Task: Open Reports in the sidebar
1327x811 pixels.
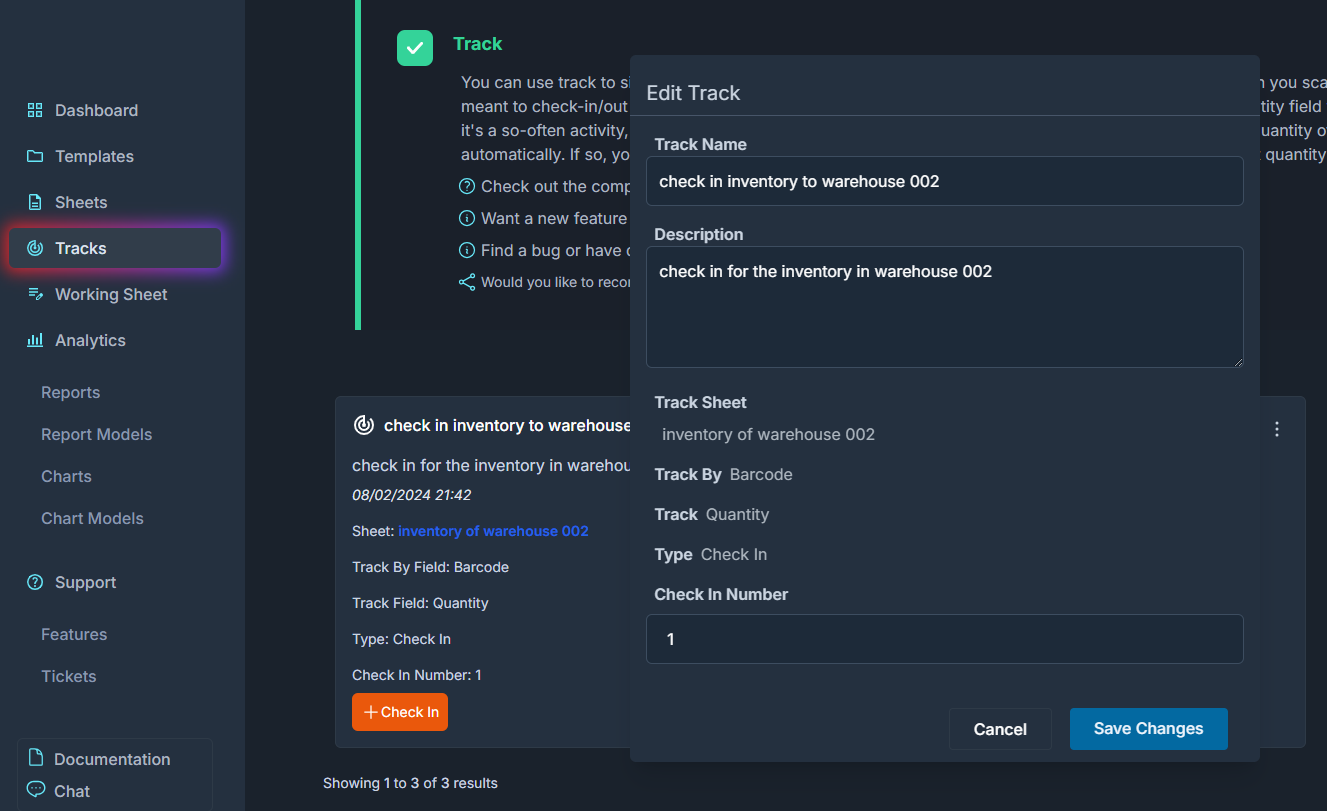Action: pyautogui.click(x=70, y=392)
